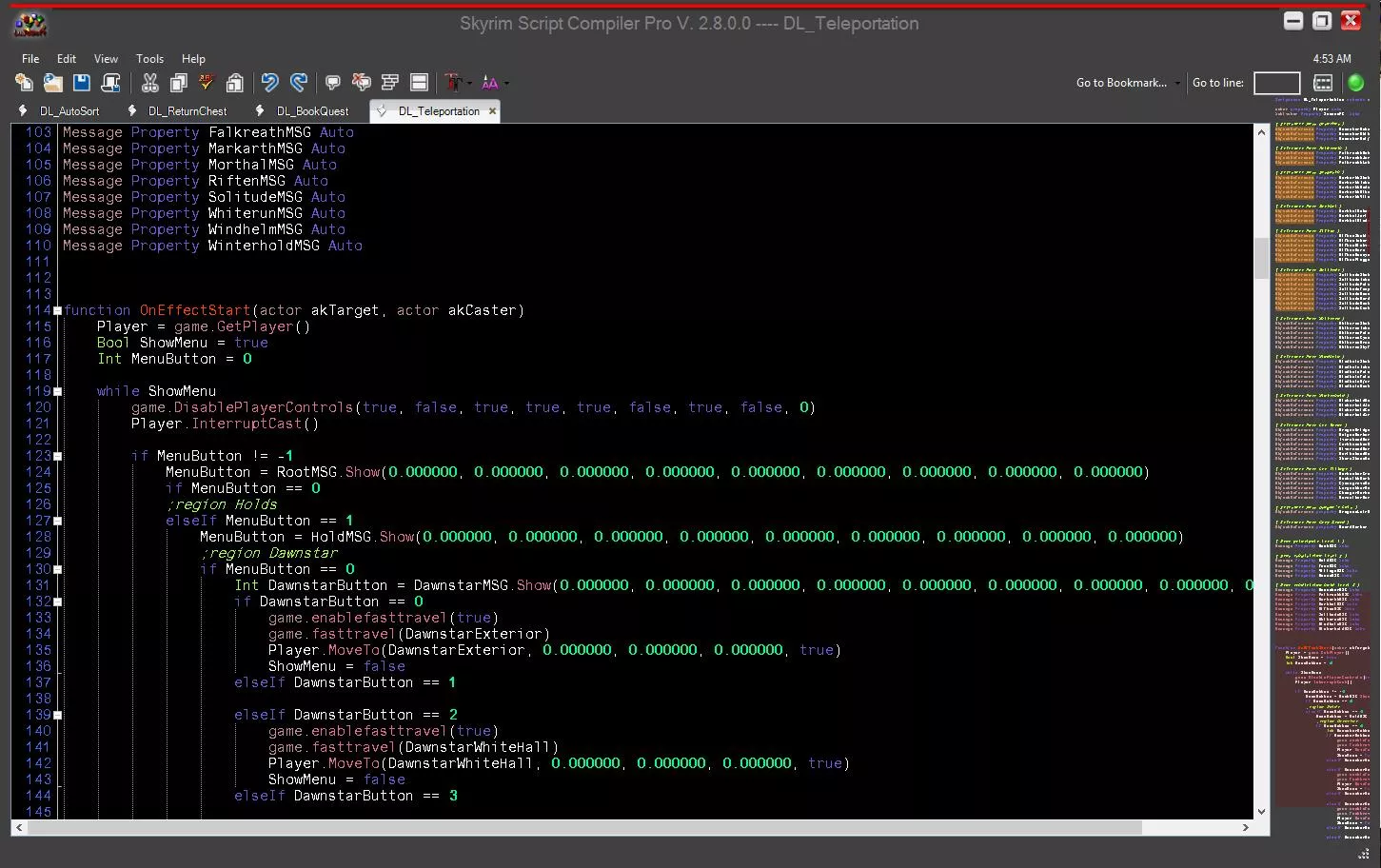Click the 4:53 AM clock display
1381x868 pixels.
tap(1332, 59)
